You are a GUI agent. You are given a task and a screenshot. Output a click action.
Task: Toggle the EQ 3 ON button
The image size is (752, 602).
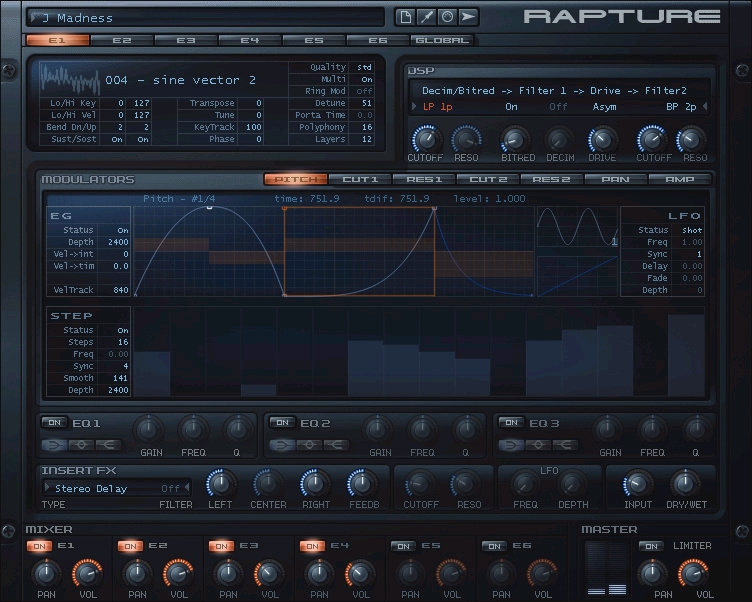coord(511,422)
